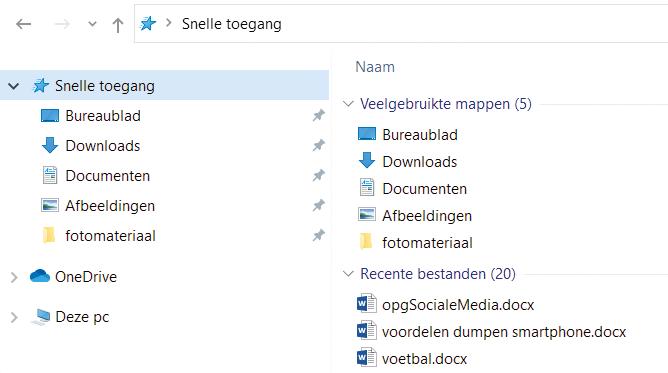Sort by the Naam column header
The image size is (668, 373).
tap(375, 67)
